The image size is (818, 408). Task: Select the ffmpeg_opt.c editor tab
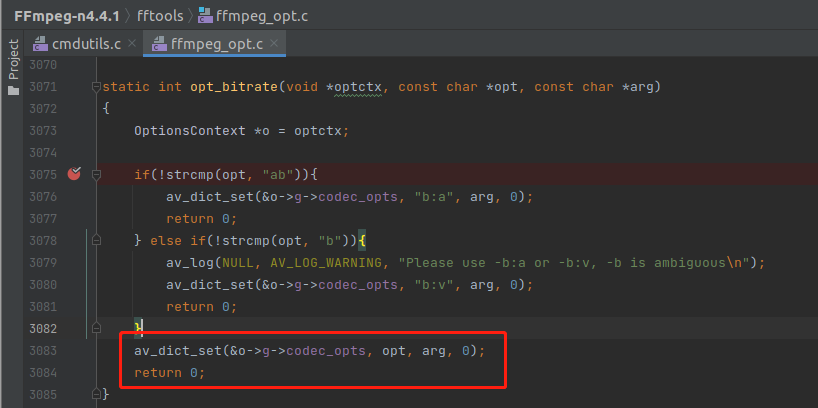(214, 43)
